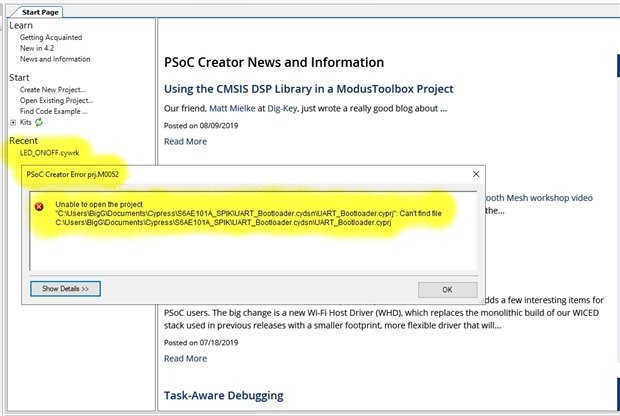Expand the Kits tree node
This screenshot has width=620, height=416.
point(13,123)
